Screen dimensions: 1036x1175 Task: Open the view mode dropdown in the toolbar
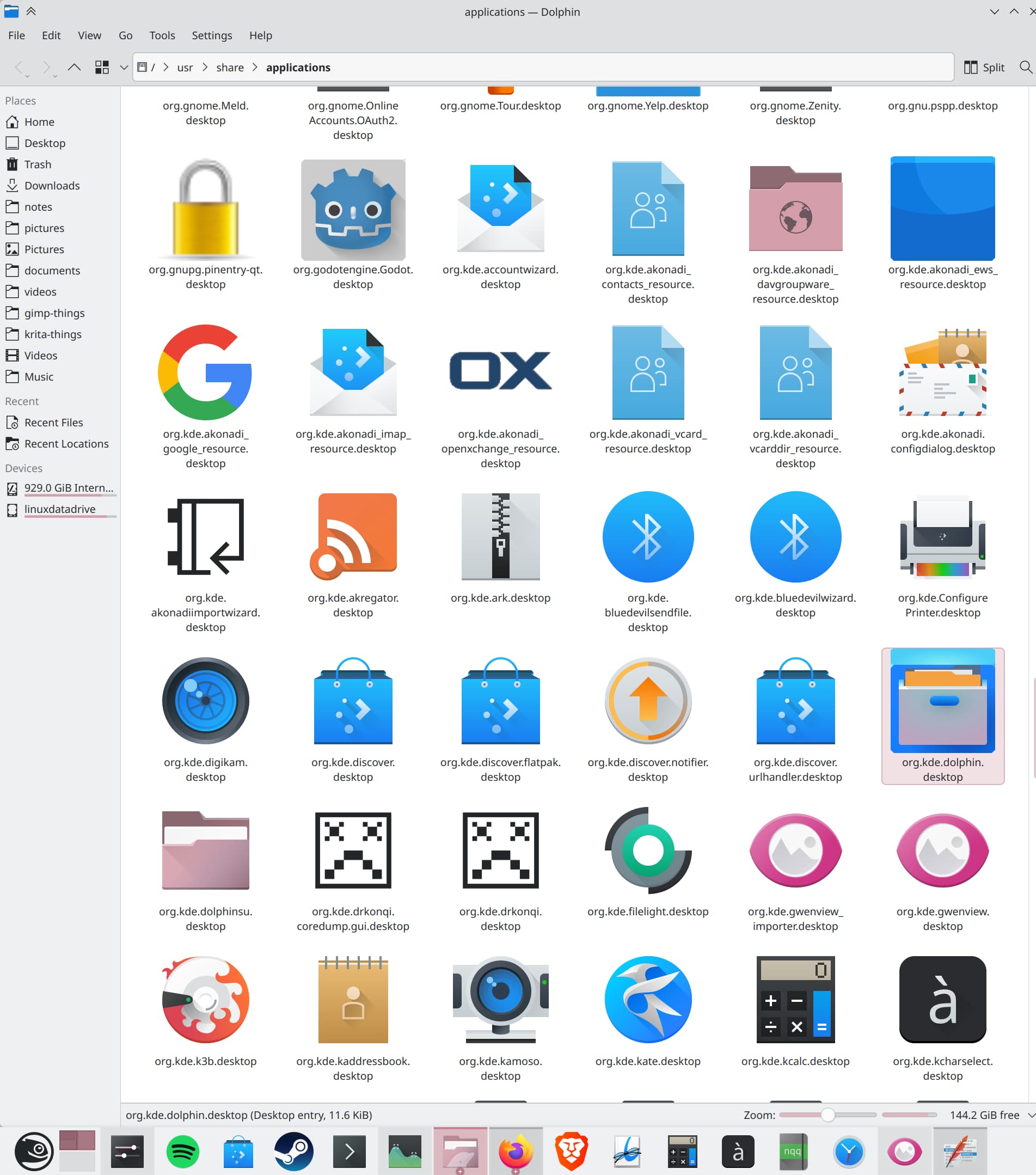[x=124, y=68]
